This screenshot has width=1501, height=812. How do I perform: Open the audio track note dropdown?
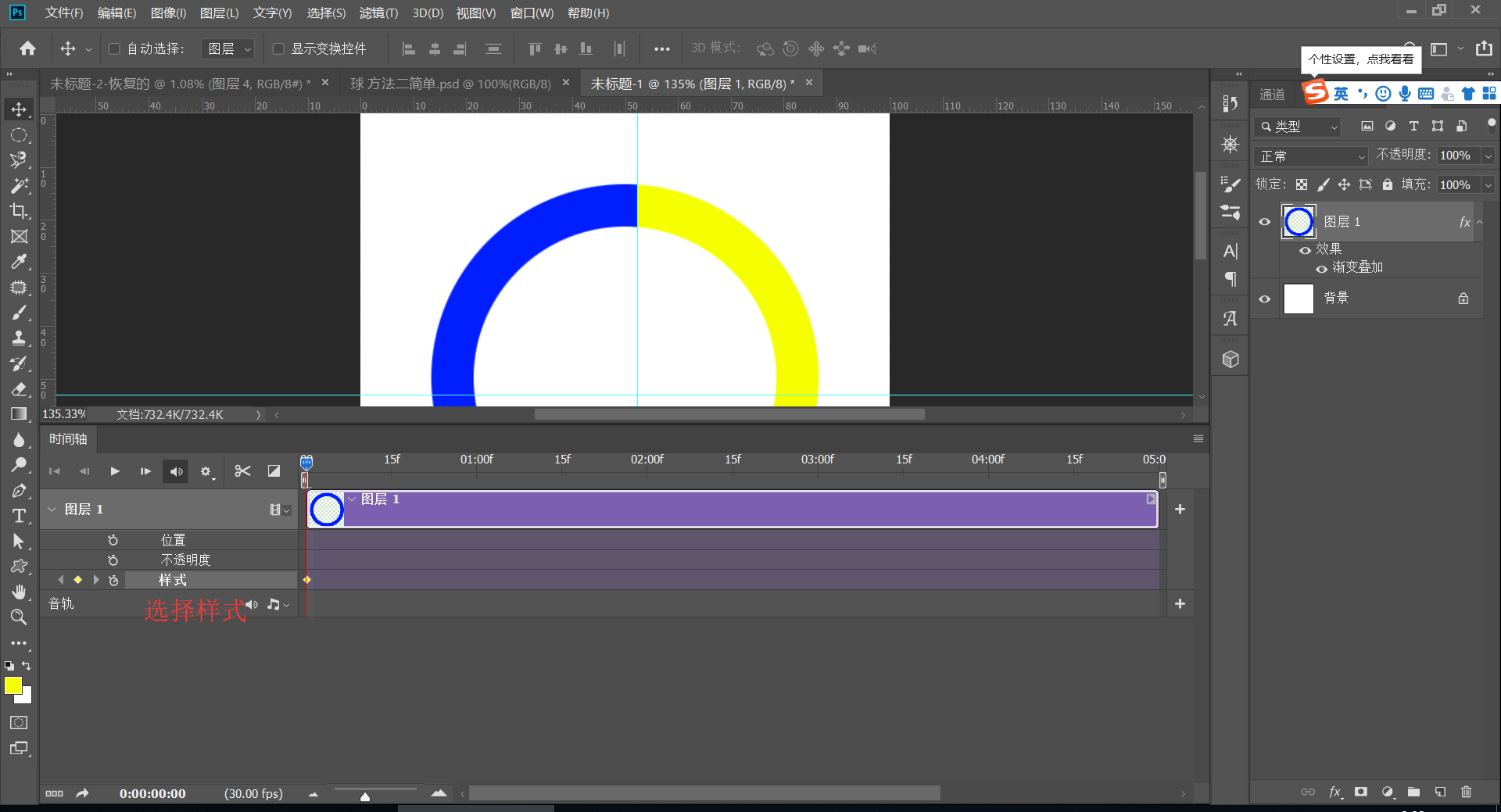point(278,604)
